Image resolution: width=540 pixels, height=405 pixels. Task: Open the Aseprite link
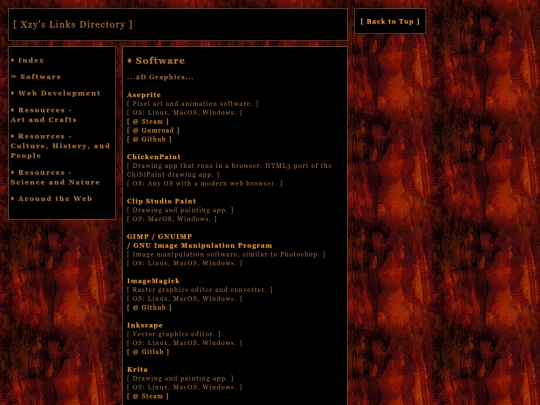[x=144, y=95]
